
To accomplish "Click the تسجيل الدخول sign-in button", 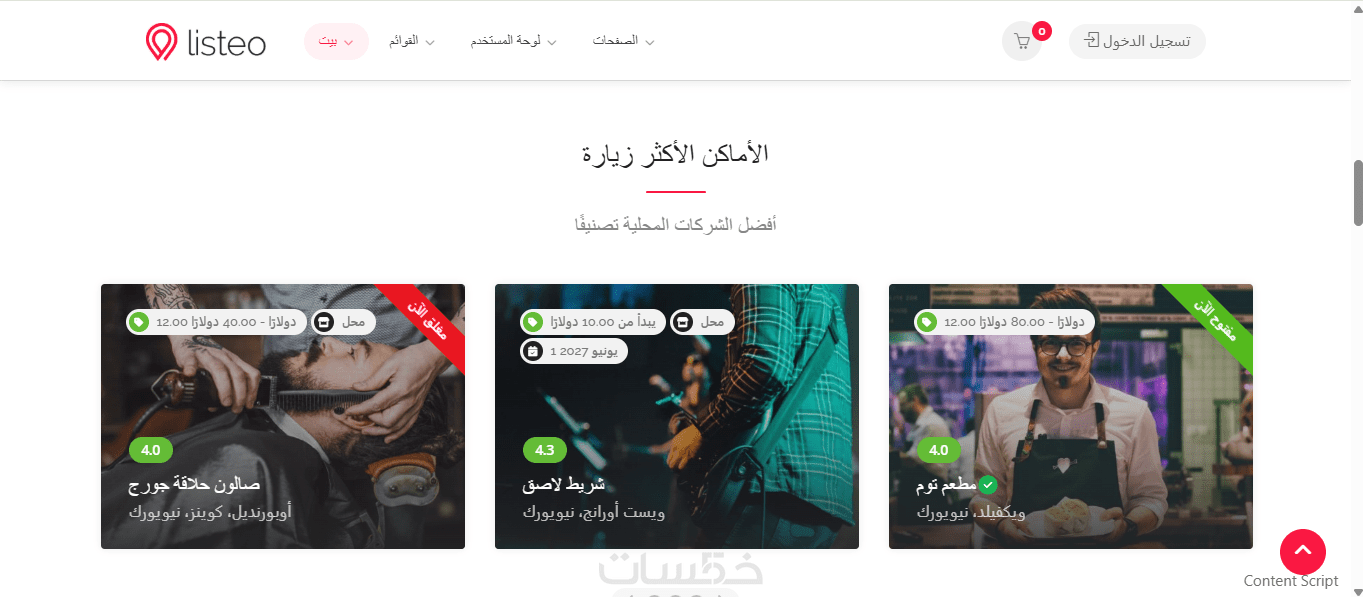I will point(1137,41).
